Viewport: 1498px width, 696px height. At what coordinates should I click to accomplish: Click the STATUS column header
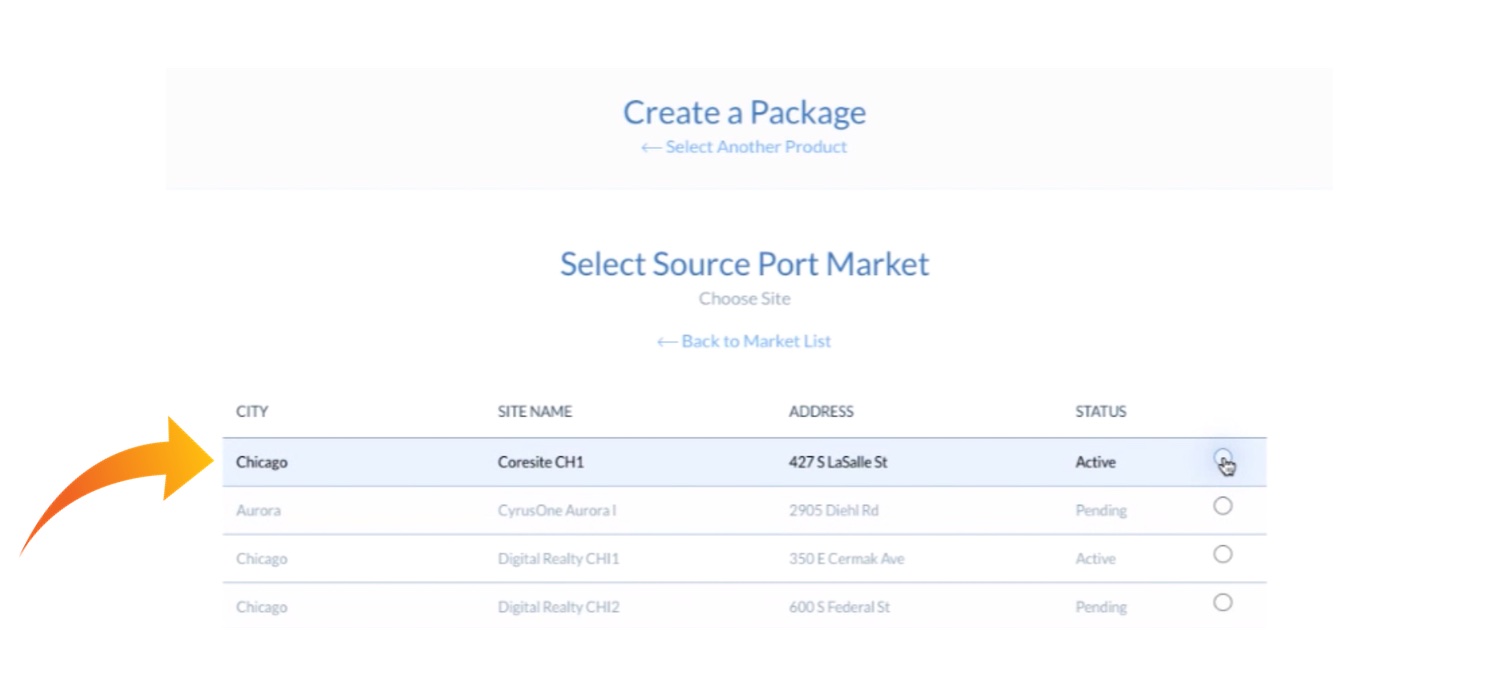point(1100,411)
